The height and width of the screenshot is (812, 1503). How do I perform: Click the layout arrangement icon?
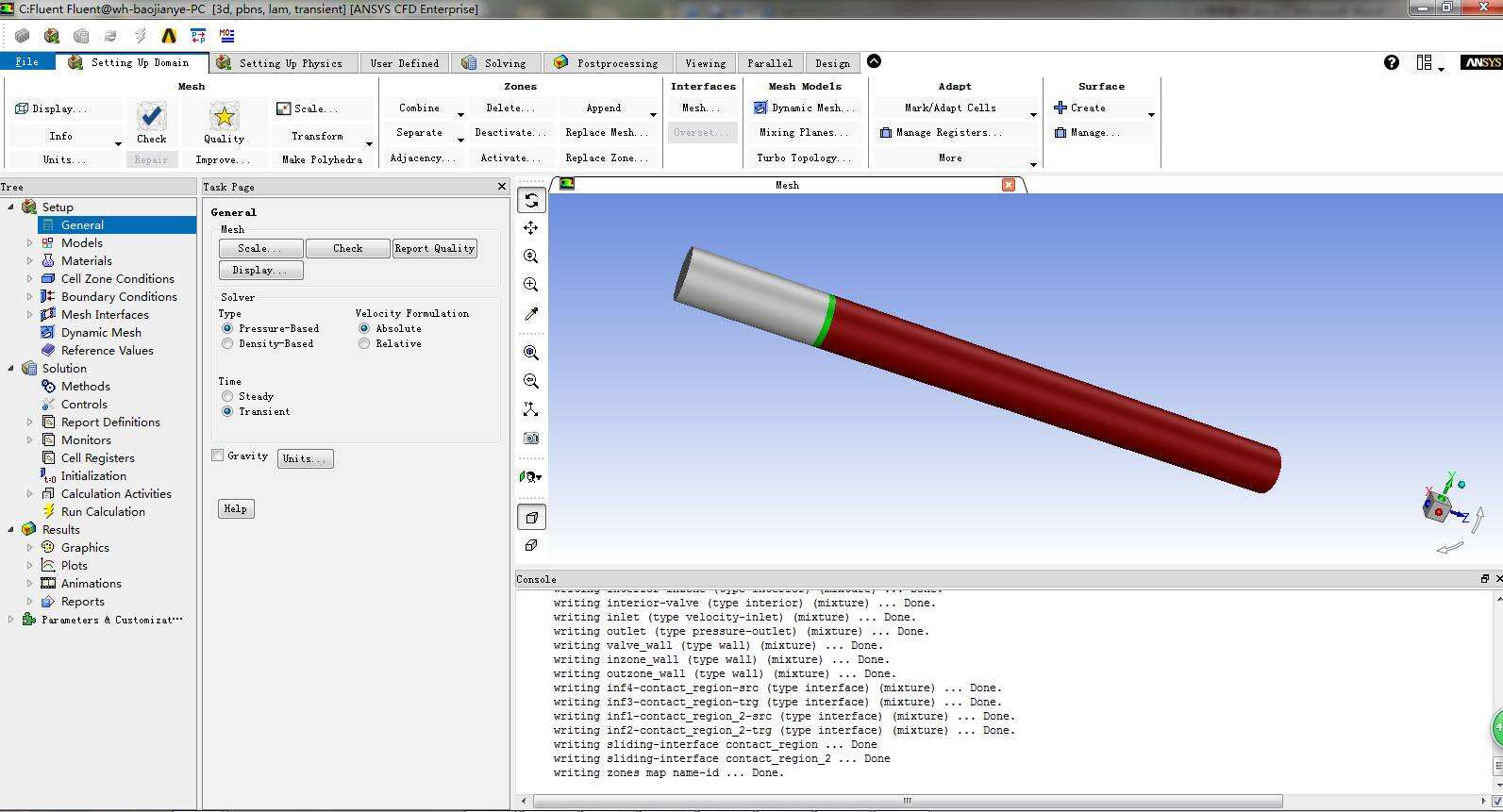pyautogui.click(x=1425, y=62)
